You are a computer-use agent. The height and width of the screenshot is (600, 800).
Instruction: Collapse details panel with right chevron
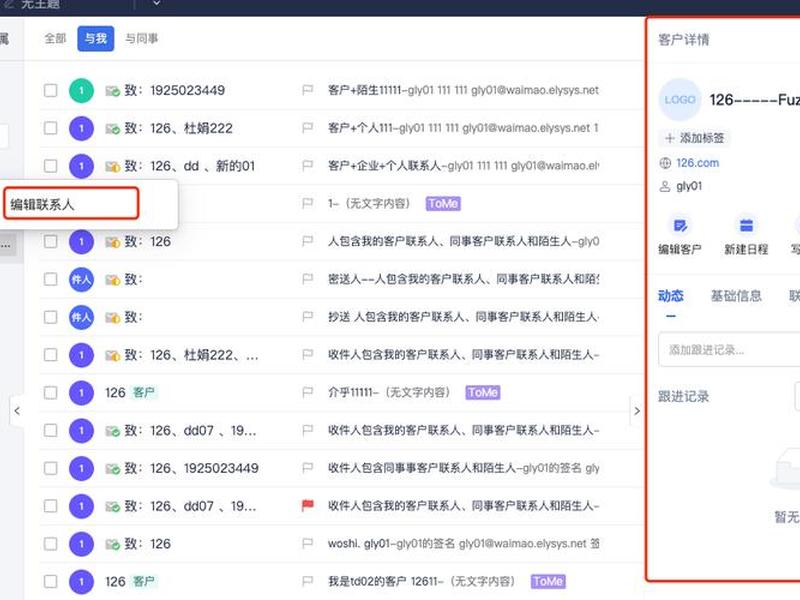(x=637, y=411)
